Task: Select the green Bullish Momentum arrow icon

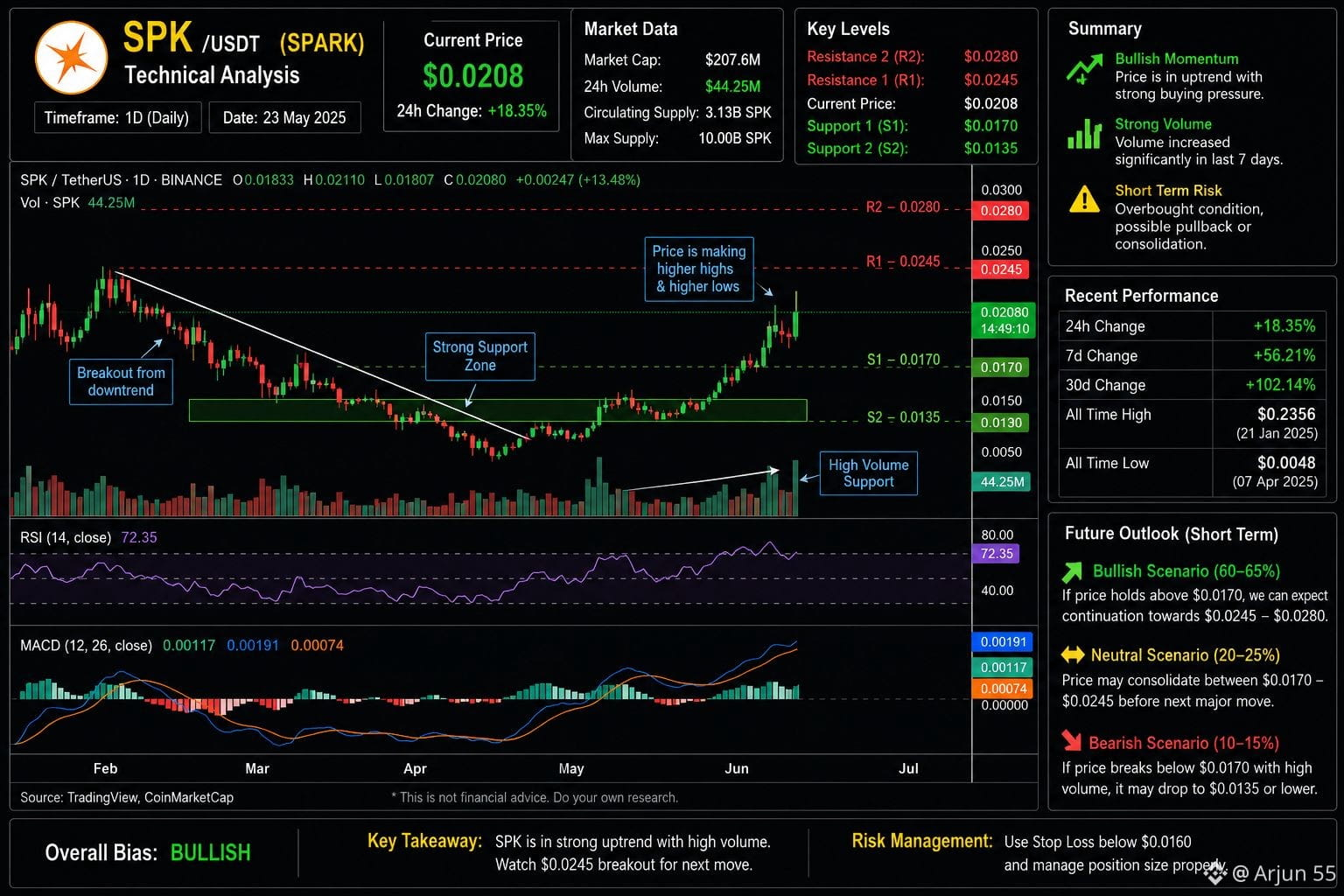Action: 1084,69
